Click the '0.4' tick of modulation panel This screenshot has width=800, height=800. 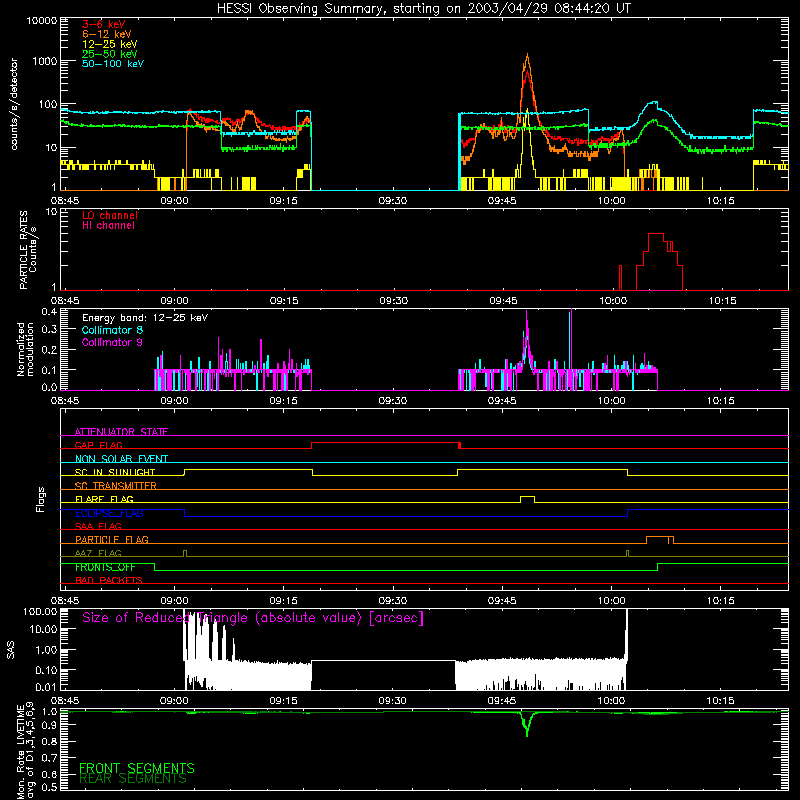coord(49,312)
